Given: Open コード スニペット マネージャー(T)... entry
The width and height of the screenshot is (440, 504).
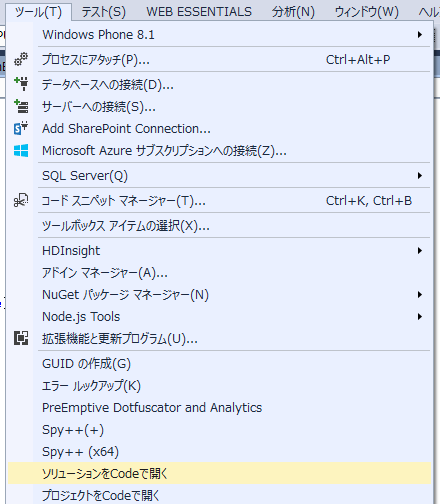Looking at the screenshot, I should click(219, 201).
